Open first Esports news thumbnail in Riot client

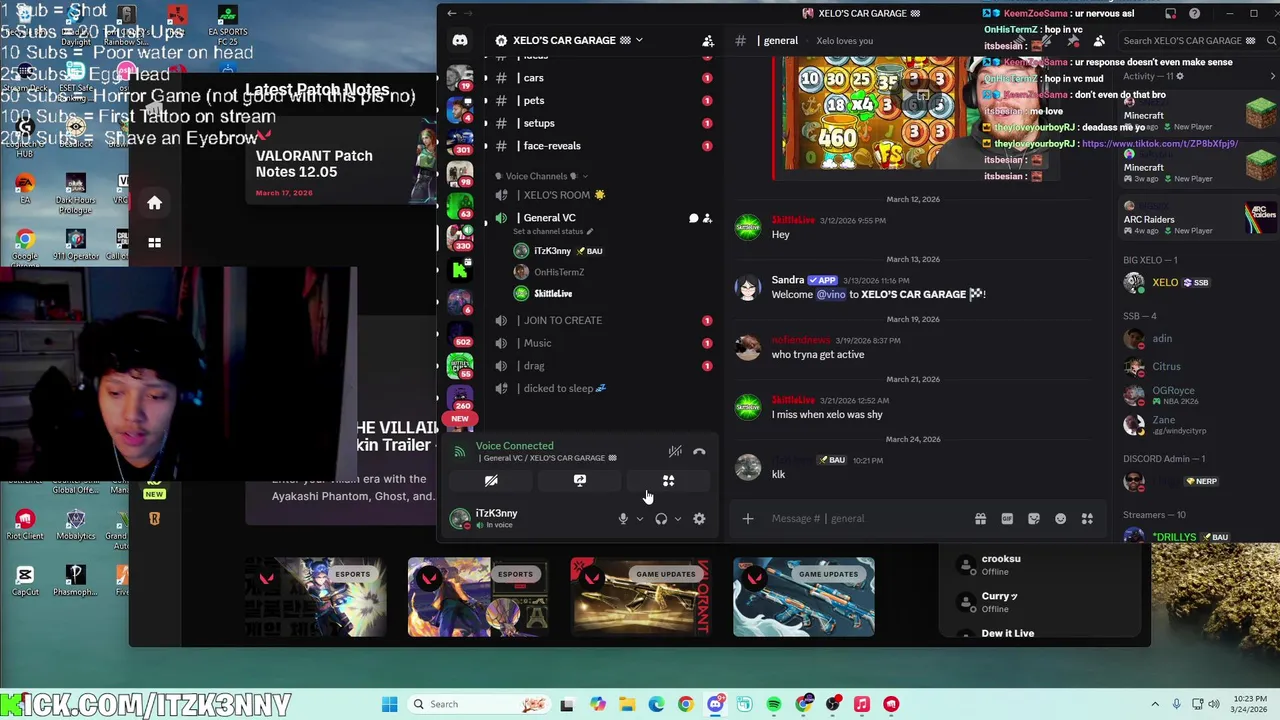pos(316,597)
